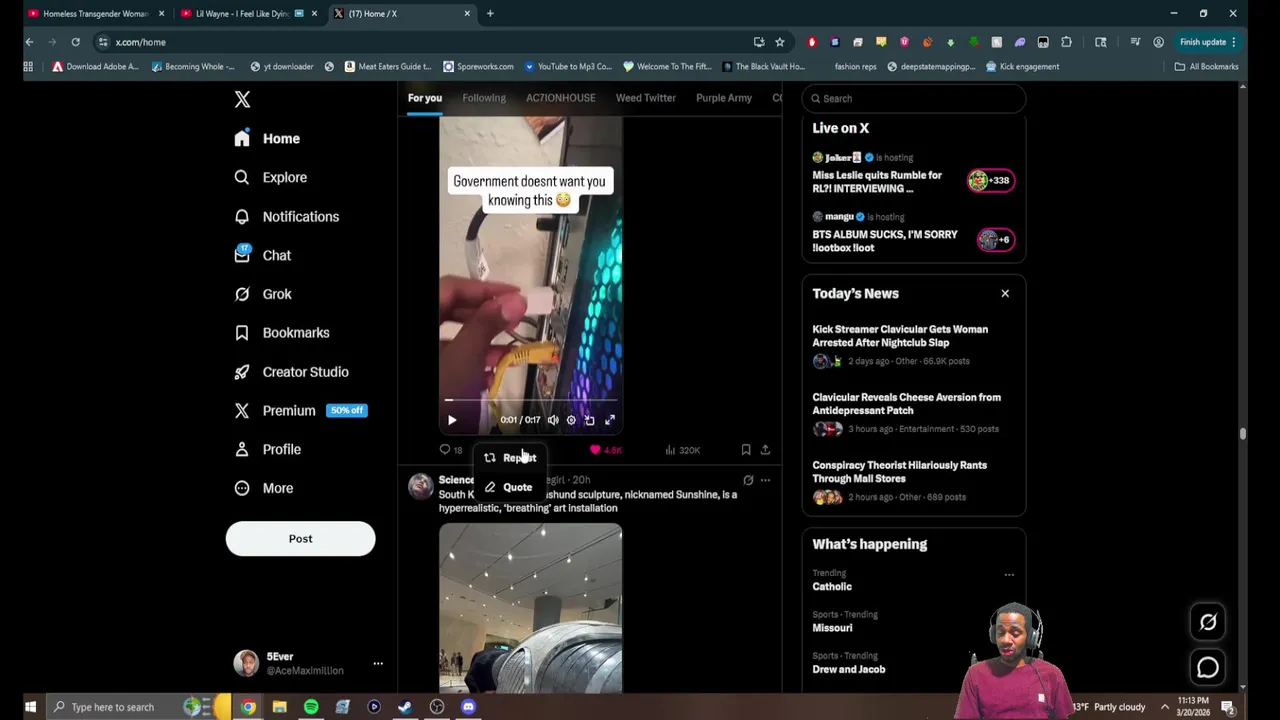Viewport: 1280px width, 720px height.
Task: Enter fullscreen on the video
Action: [x=610, y=420]
